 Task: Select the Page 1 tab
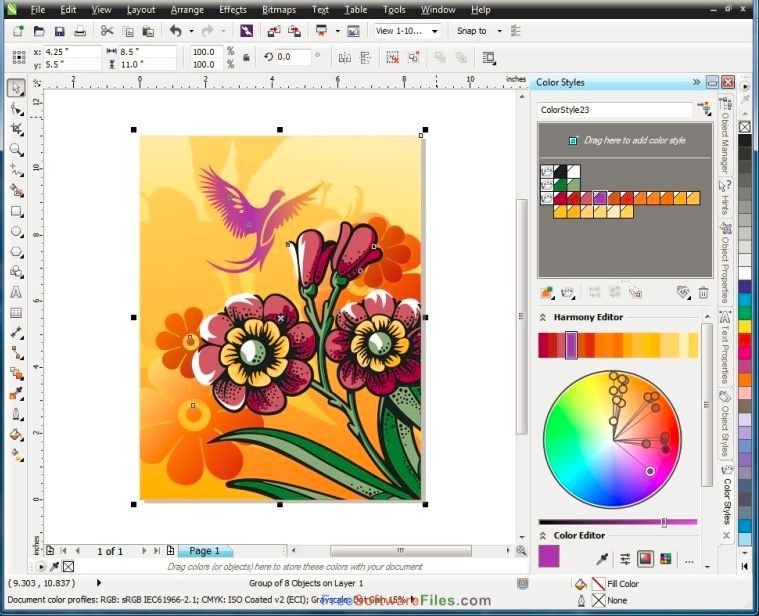coord(205,551)
